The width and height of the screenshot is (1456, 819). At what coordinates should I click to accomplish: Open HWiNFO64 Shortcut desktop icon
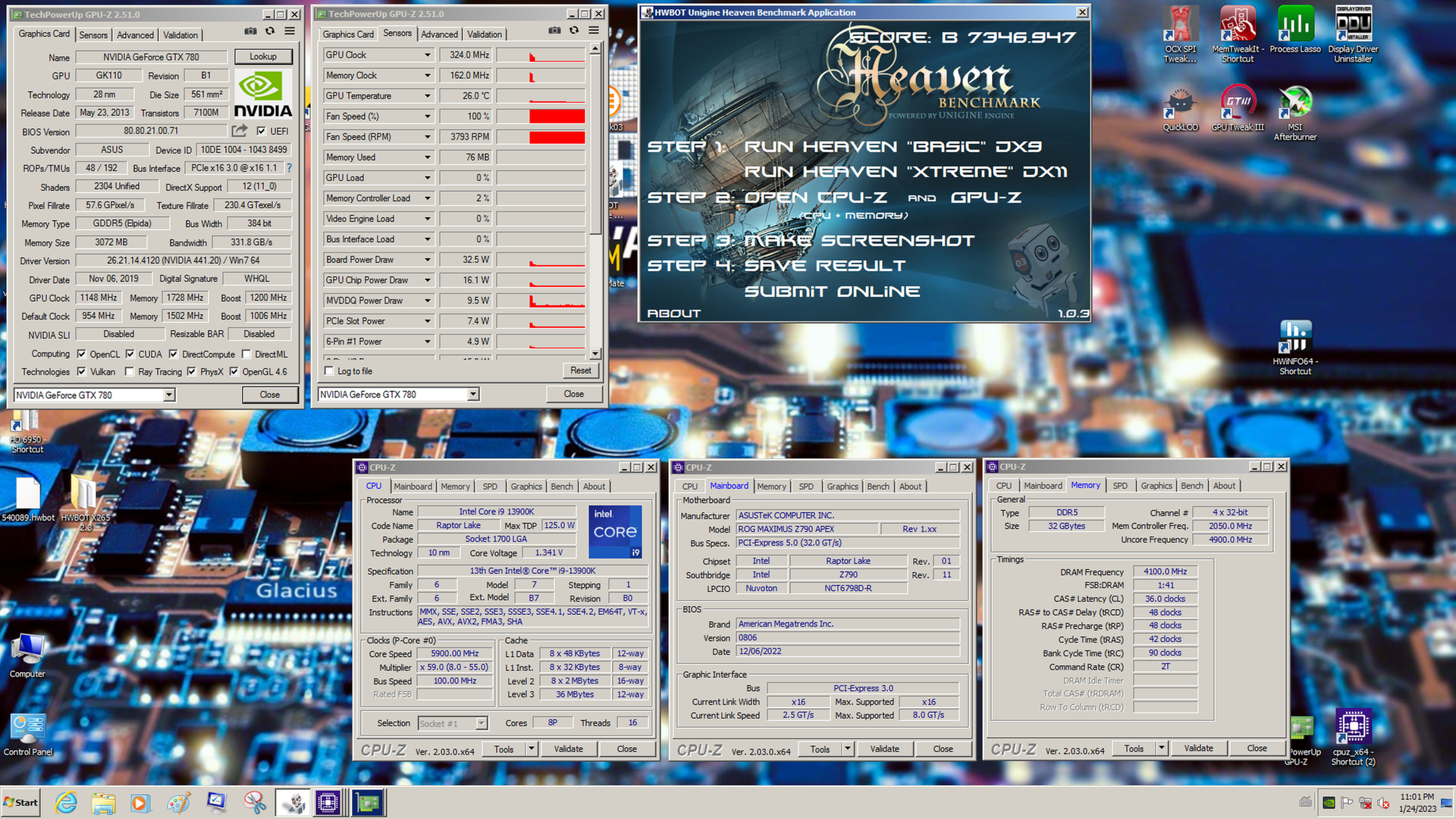(1295, 347)
